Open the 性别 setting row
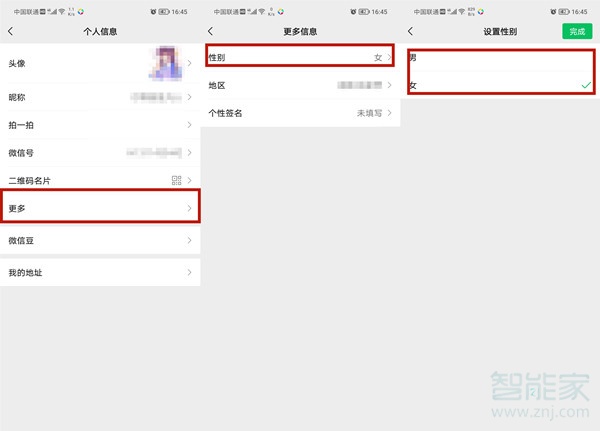Image resolution: width=600 pixels, height=431 pixels. [300, 57]
